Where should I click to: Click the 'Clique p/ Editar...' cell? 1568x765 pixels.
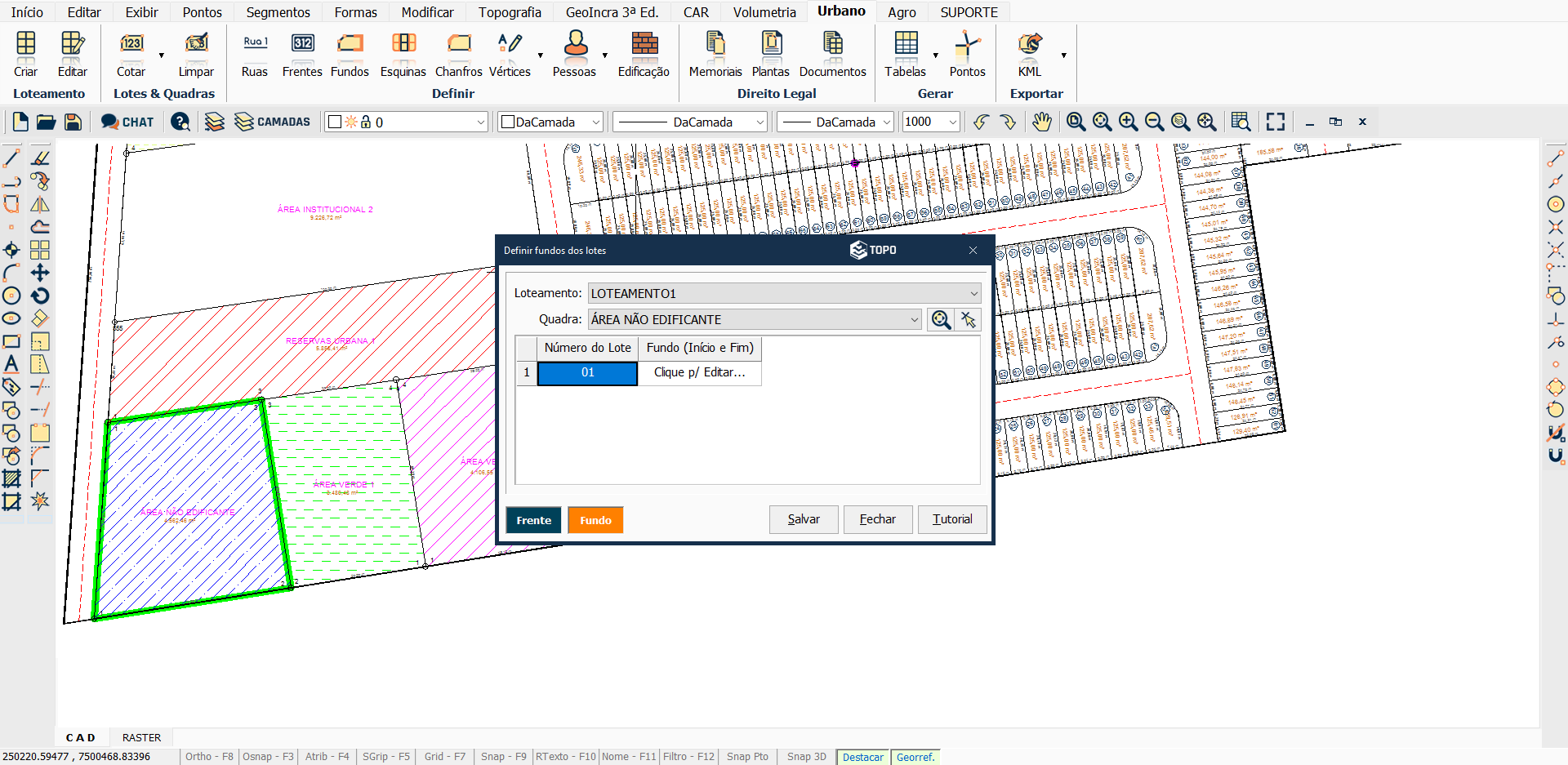[x=699, y=372]
